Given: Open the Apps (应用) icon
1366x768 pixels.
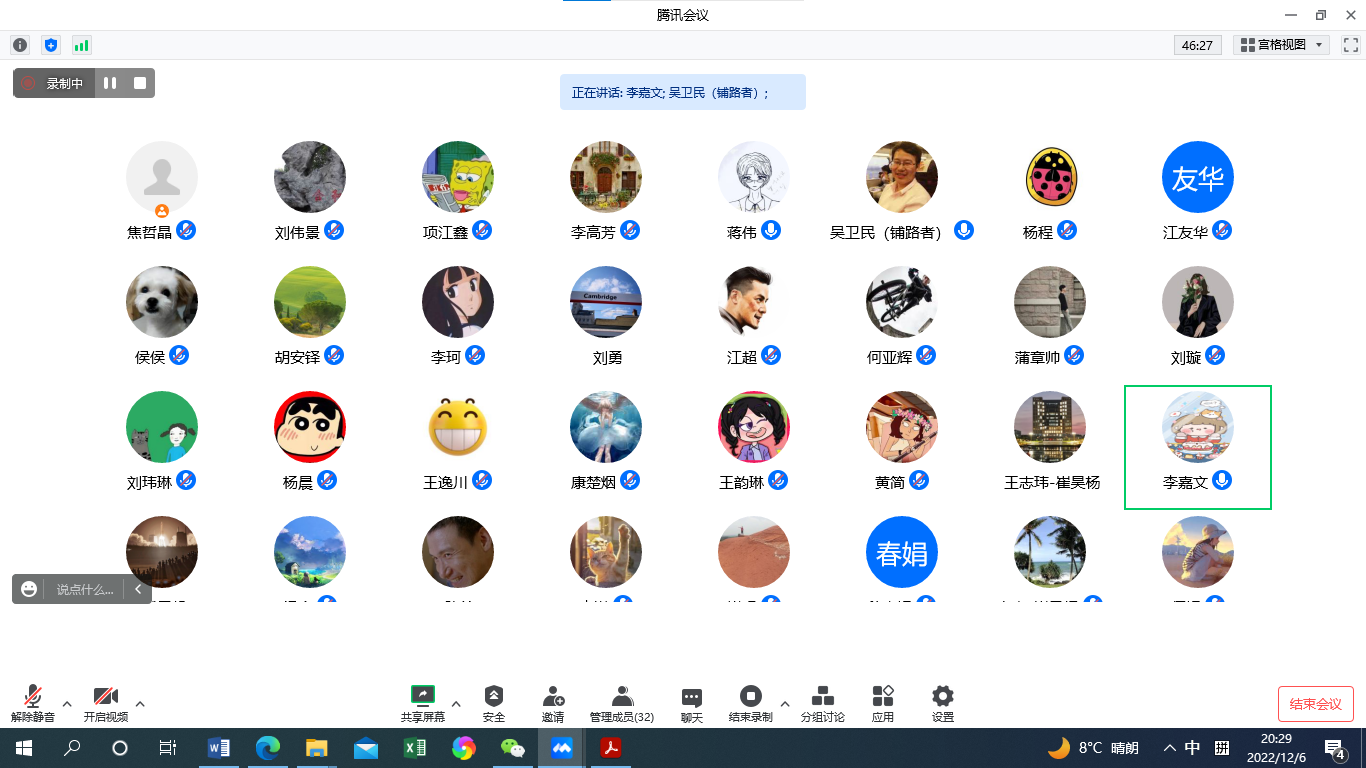Looking at the screenshot, I should [x=882, y=697].
